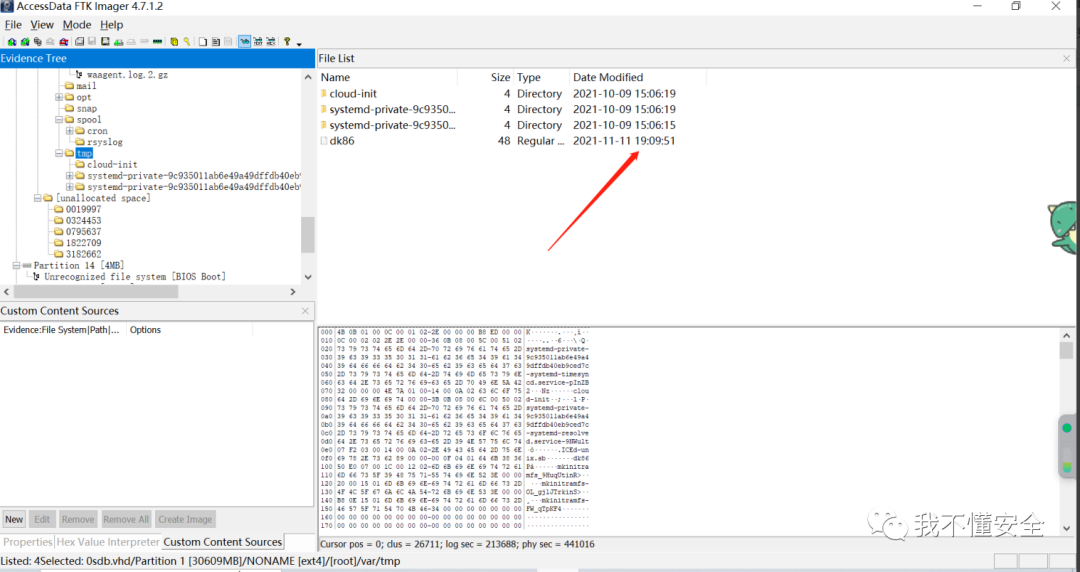Close the File List pane

tap(1066, 59)
